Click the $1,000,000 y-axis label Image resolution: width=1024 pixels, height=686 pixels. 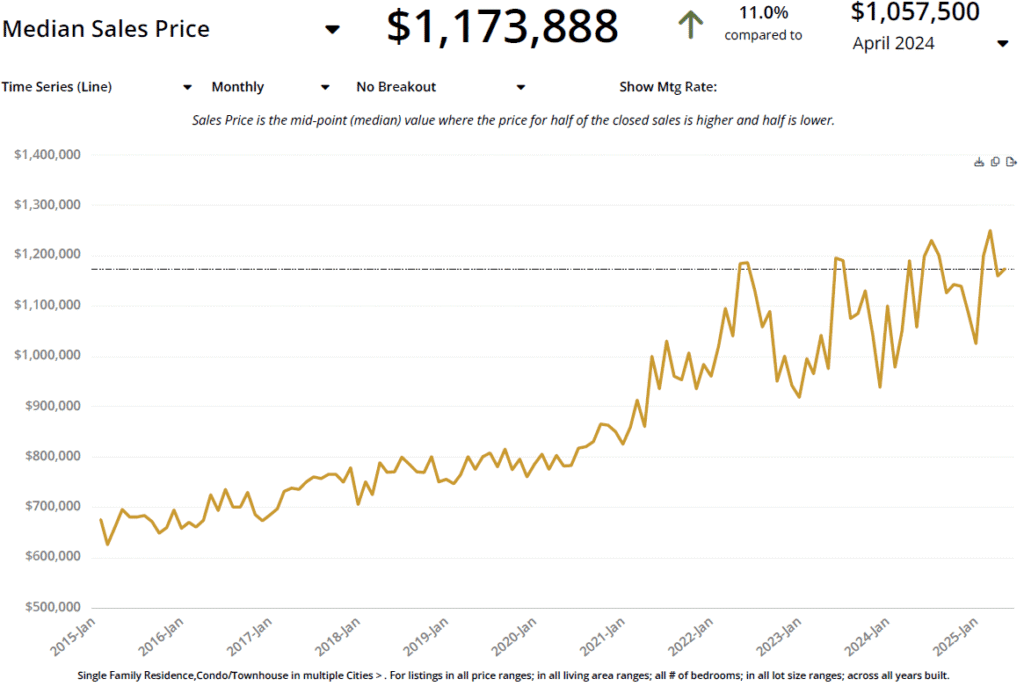click(x=47, y=356)
